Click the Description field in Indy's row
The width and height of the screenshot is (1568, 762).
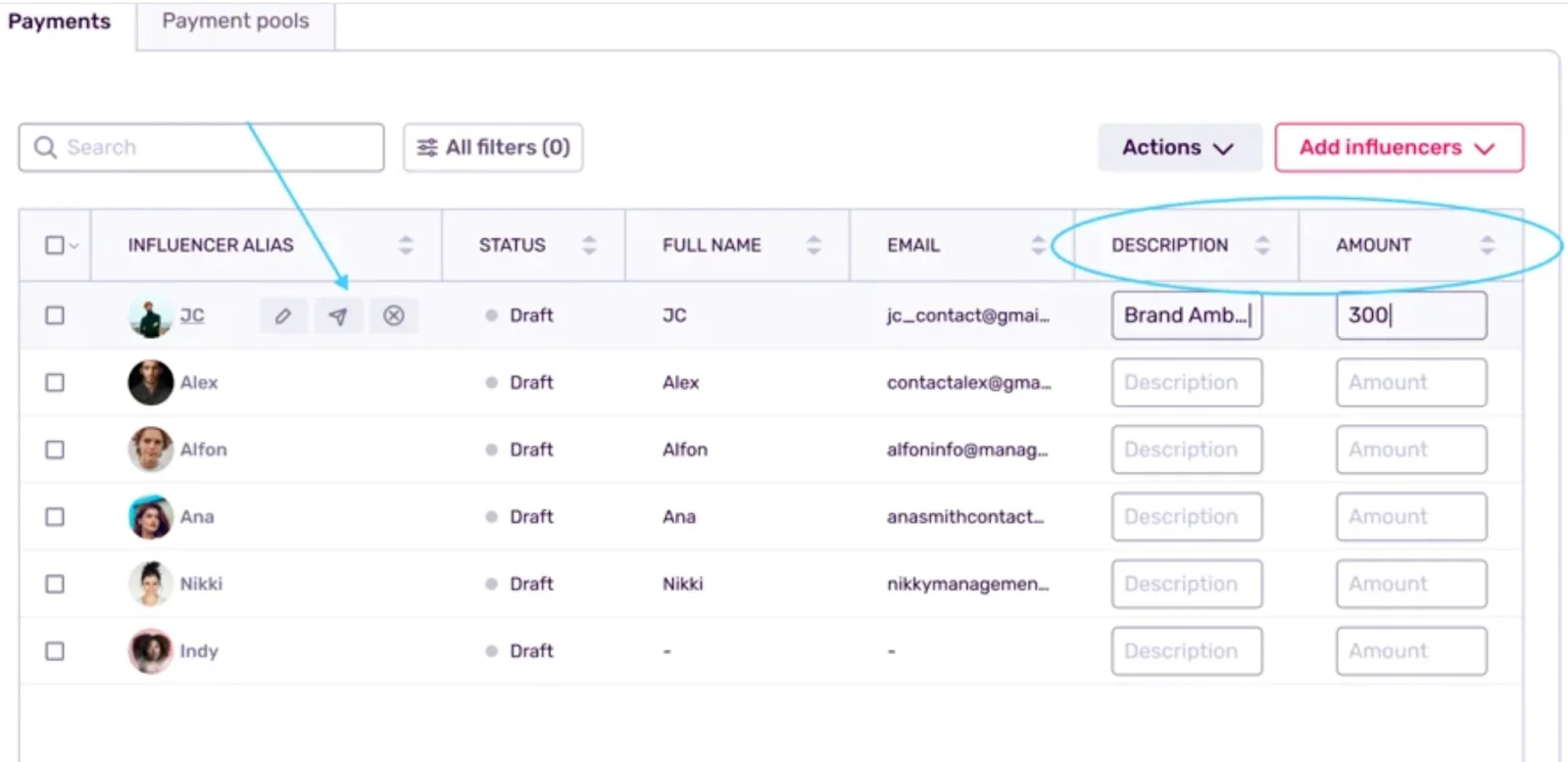tap(1187, 651)
